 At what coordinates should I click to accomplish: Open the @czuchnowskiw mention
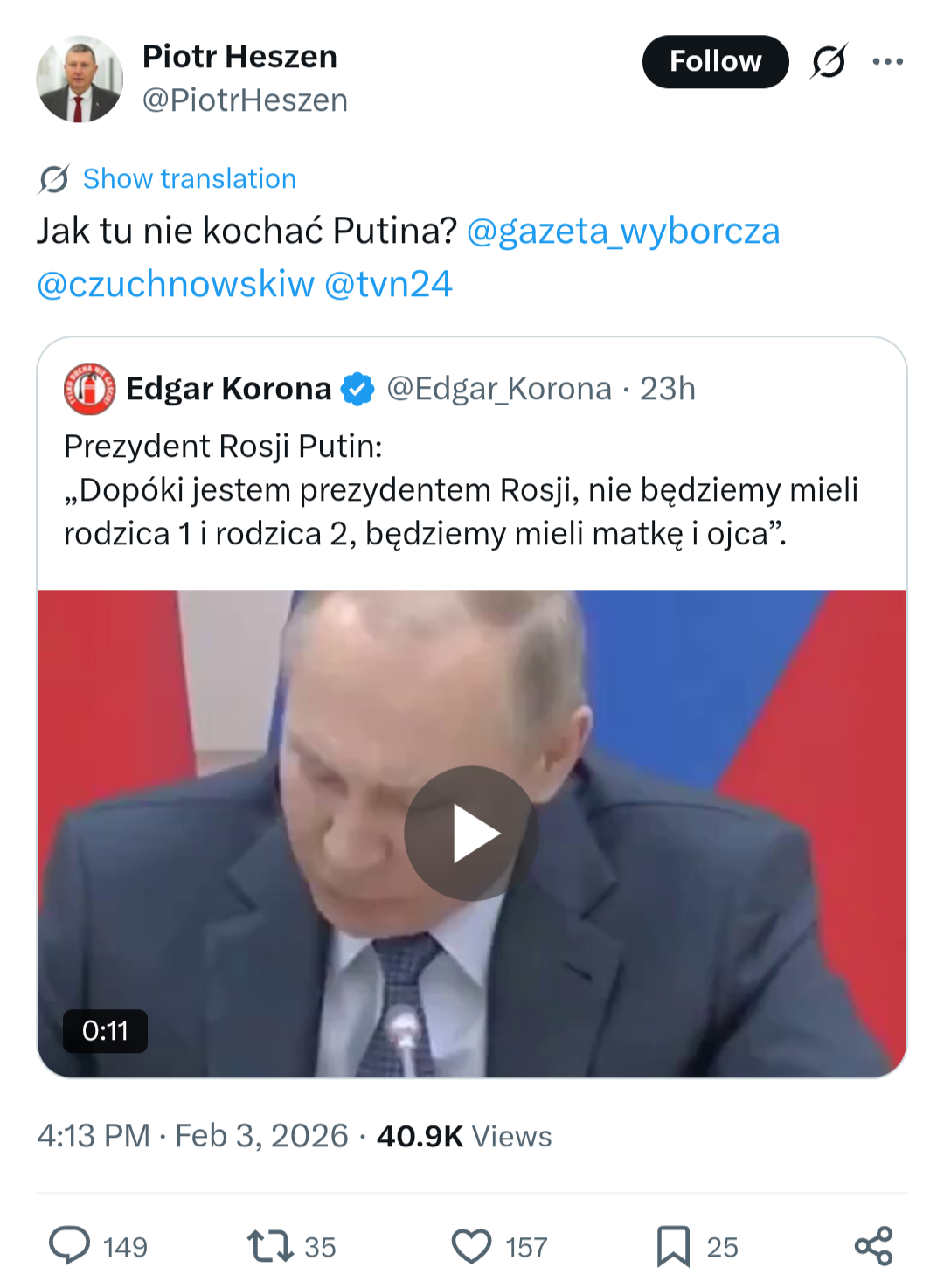click(175, 284)
